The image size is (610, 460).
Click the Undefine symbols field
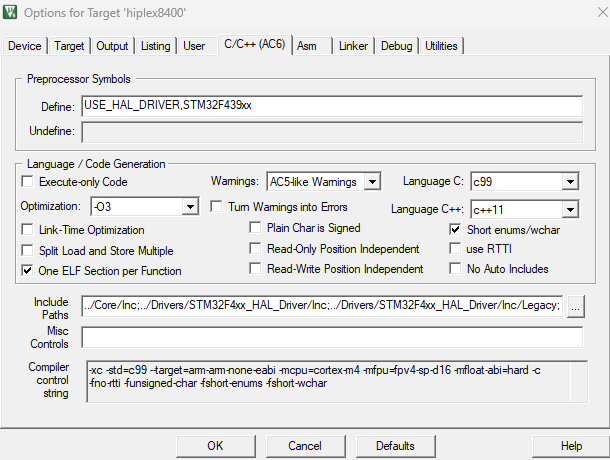[x=332, y=132]
